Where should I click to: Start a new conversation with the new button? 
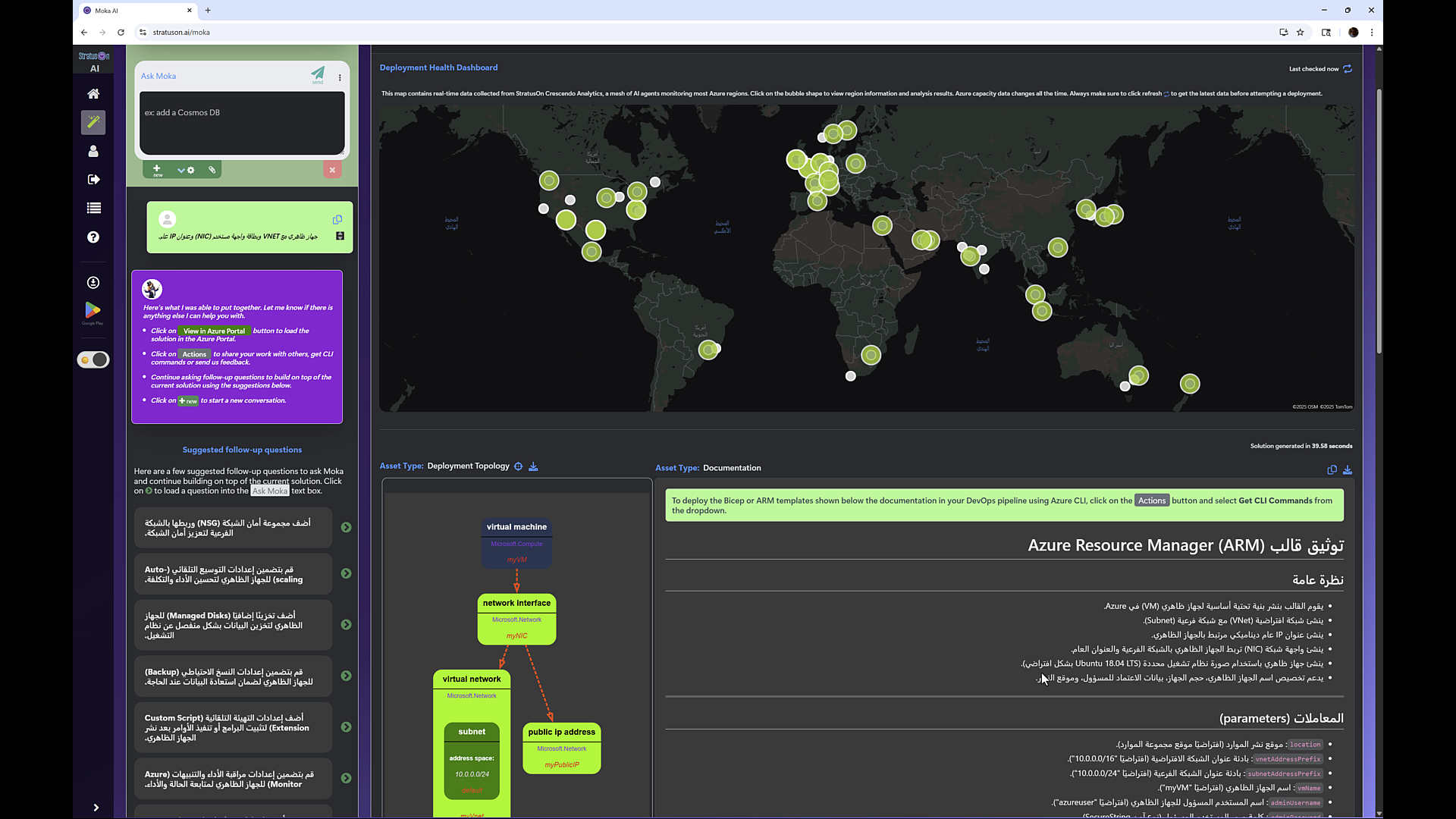pyautogui.click(x=157, y=170)
